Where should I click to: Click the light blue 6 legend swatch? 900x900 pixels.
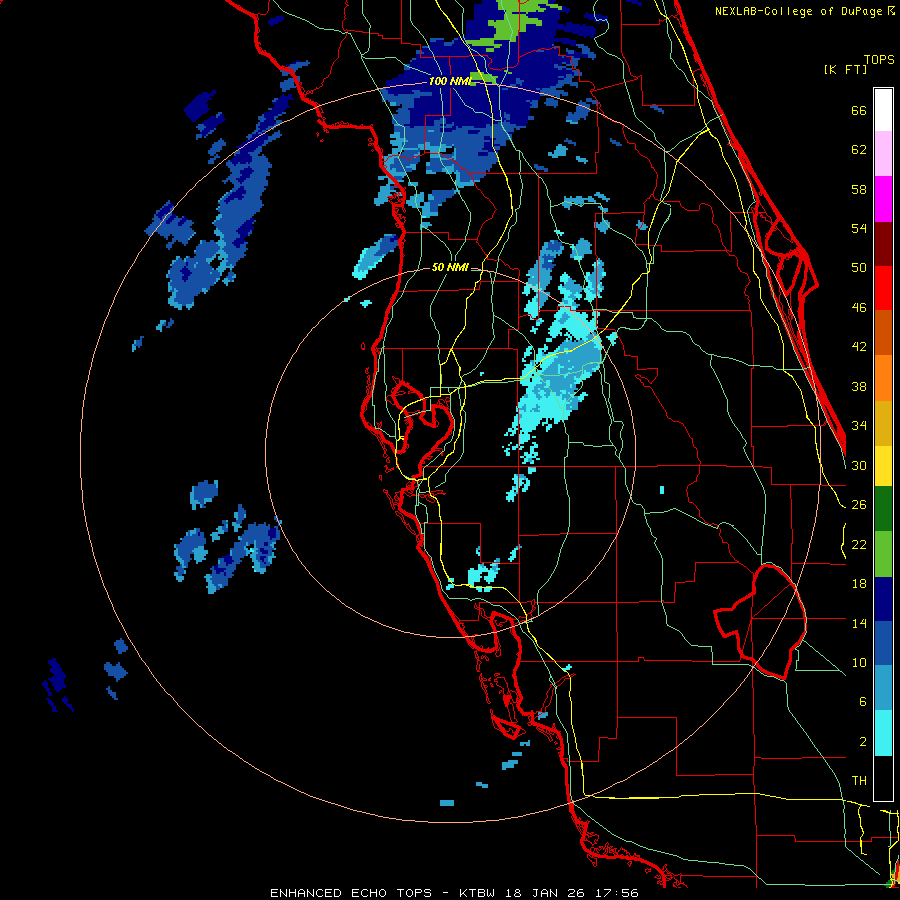883,688
